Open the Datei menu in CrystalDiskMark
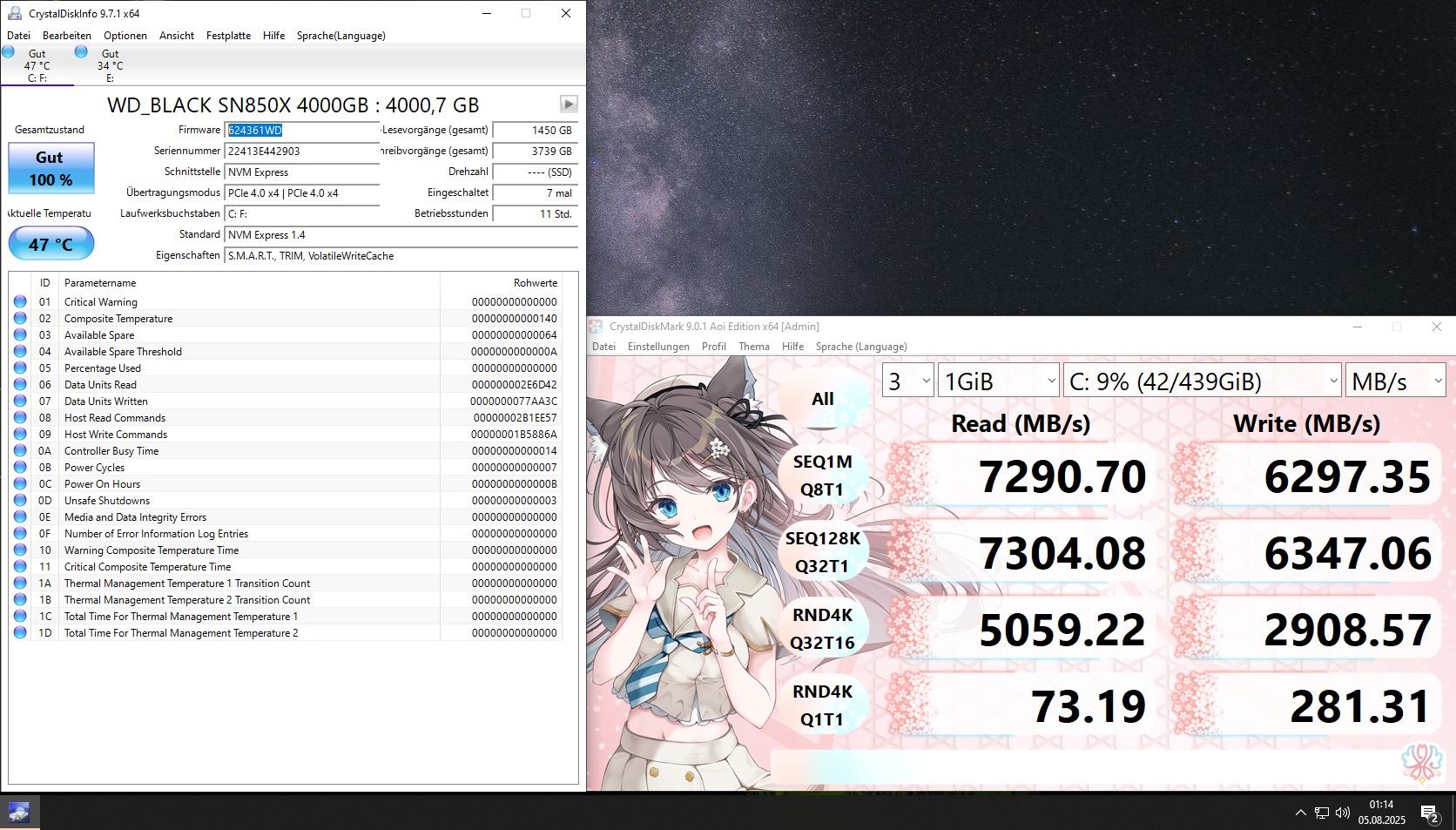This screenshot has height=830, width=1456. [603, 347]
